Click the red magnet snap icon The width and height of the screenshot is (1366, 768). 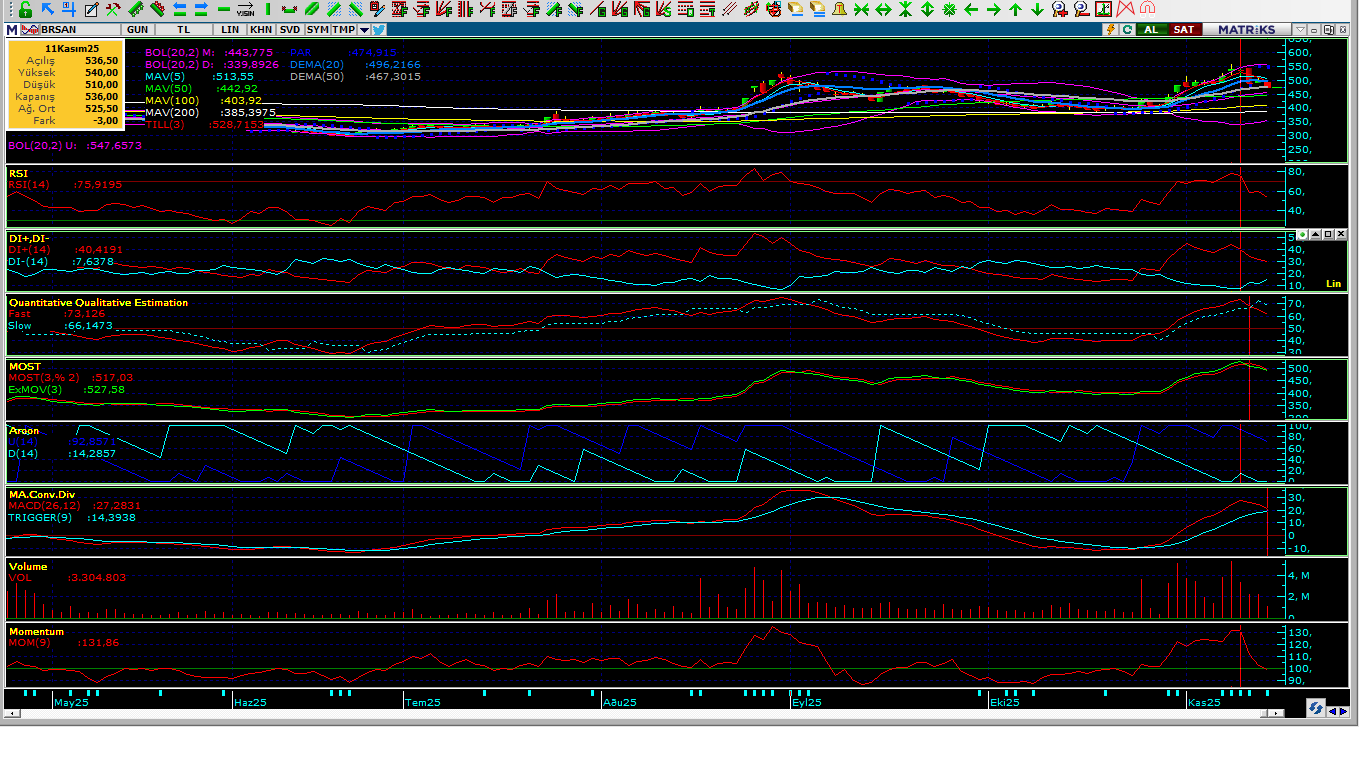point(1147,10)
